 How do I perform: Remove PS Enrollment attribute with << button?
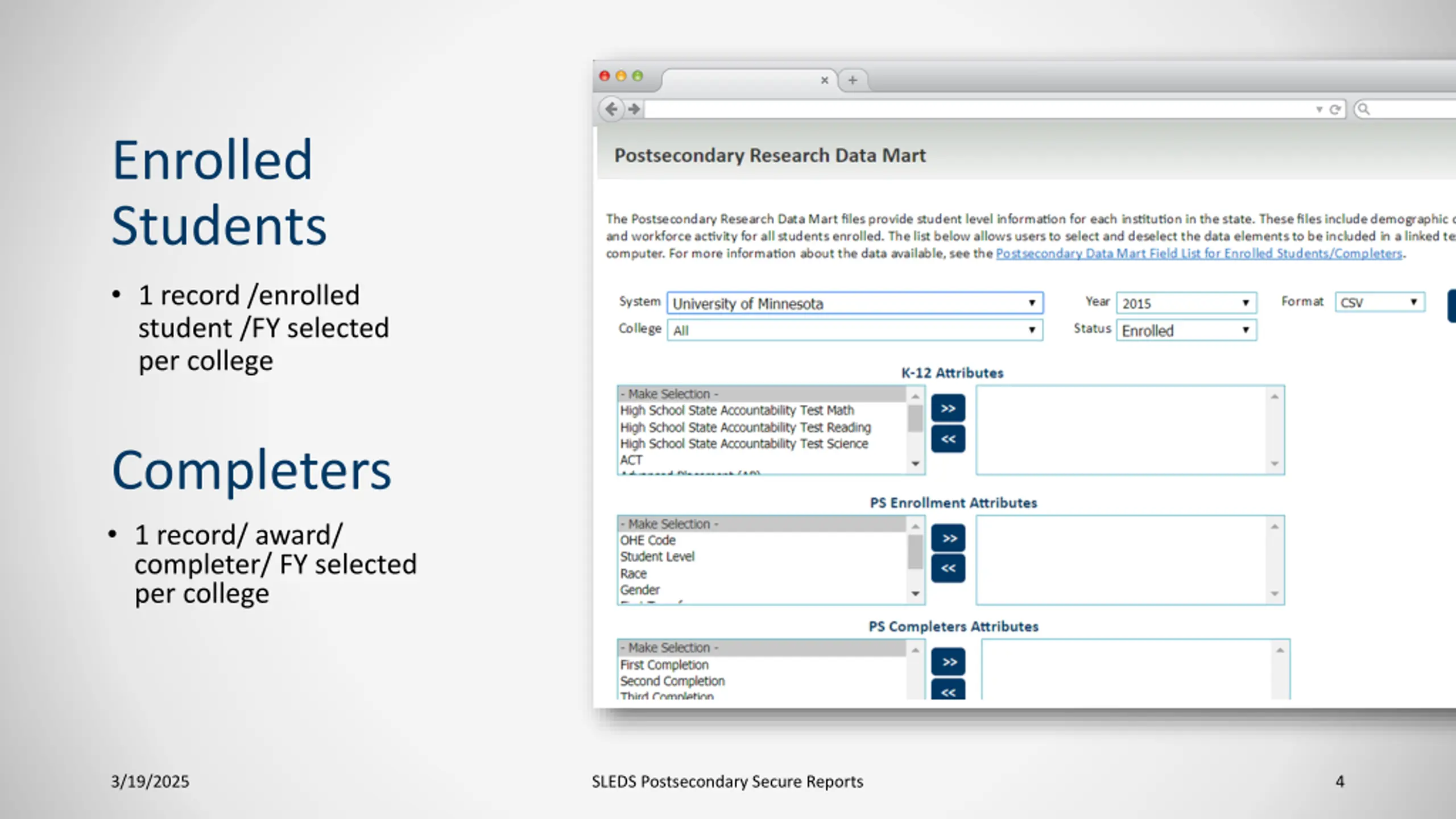[948, 568]
